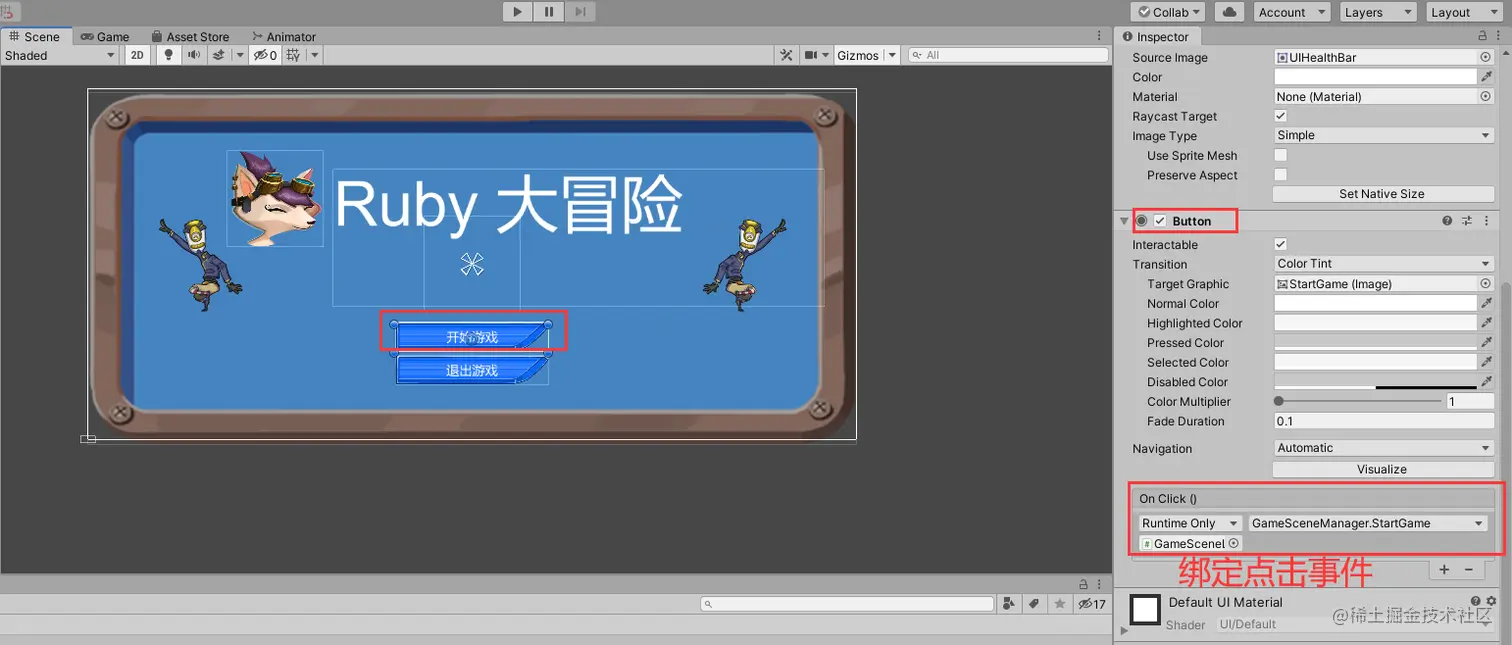Image resolution: width=1512 pixels, height=645 pixels.
Task: Open the Unity cloud services icon
Action: (1229, 12)
